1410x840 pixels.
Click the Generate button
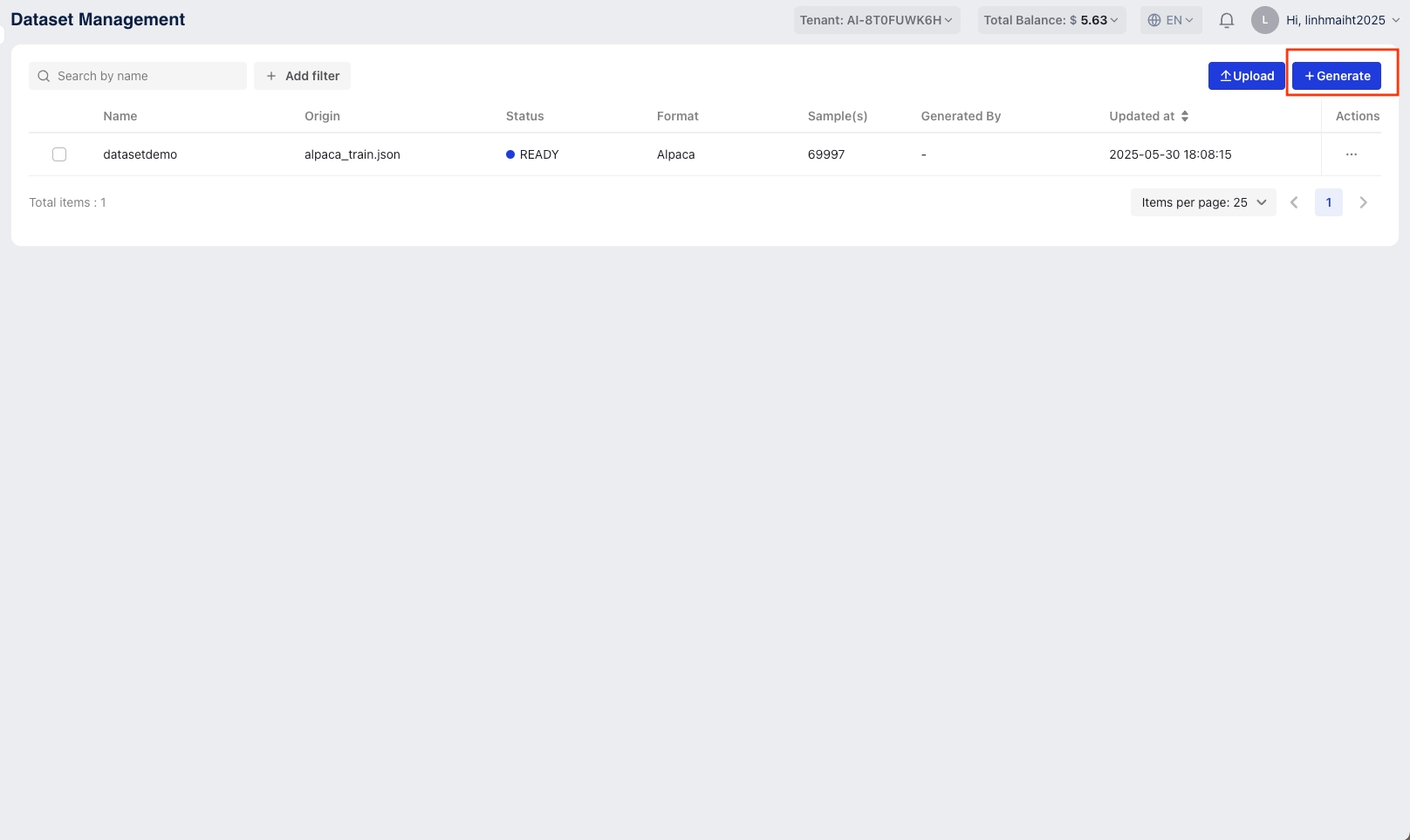[1336, 76]
